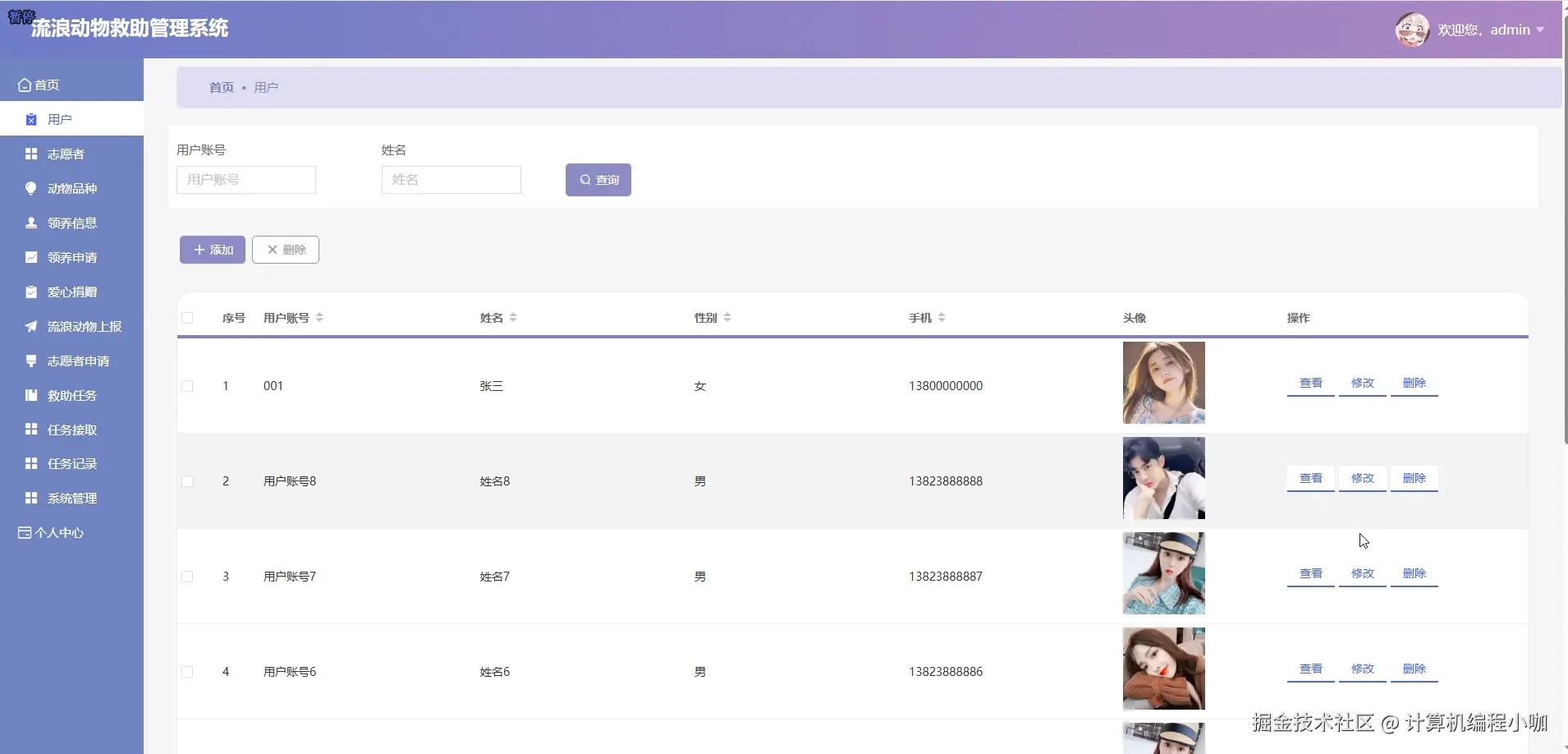Click the 查询 search button
The height and width of the screenshot is (754, 1568).
598,180
